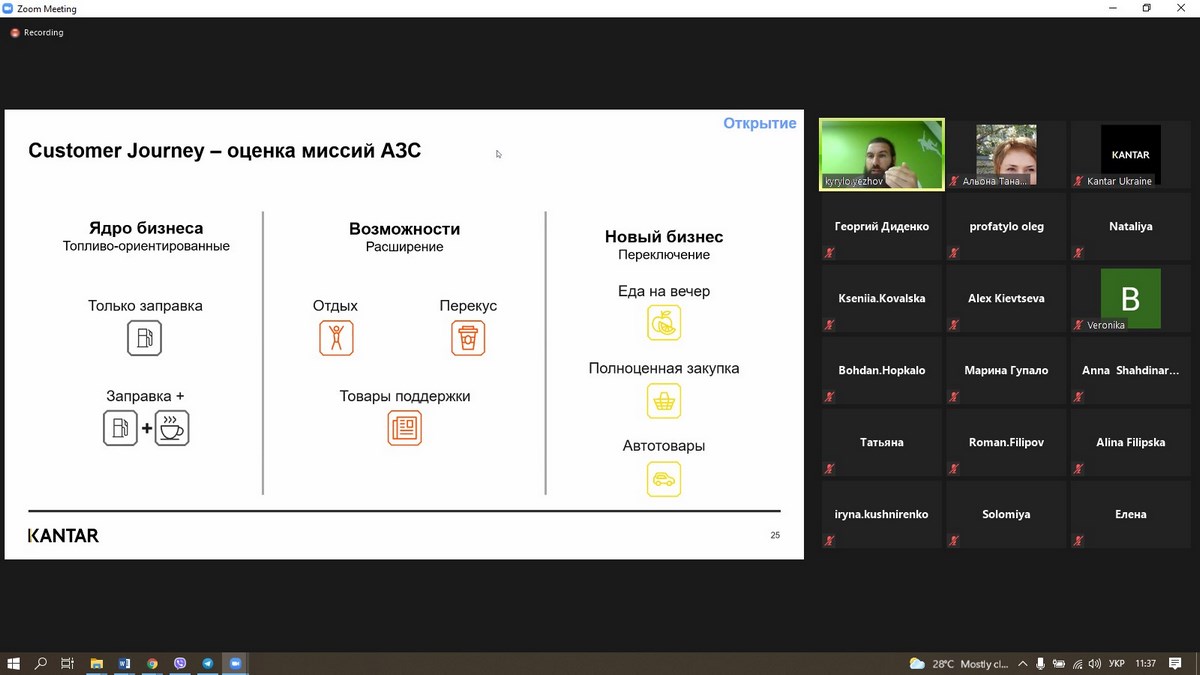Open the УКР input language switcher

pos(1117,664)
